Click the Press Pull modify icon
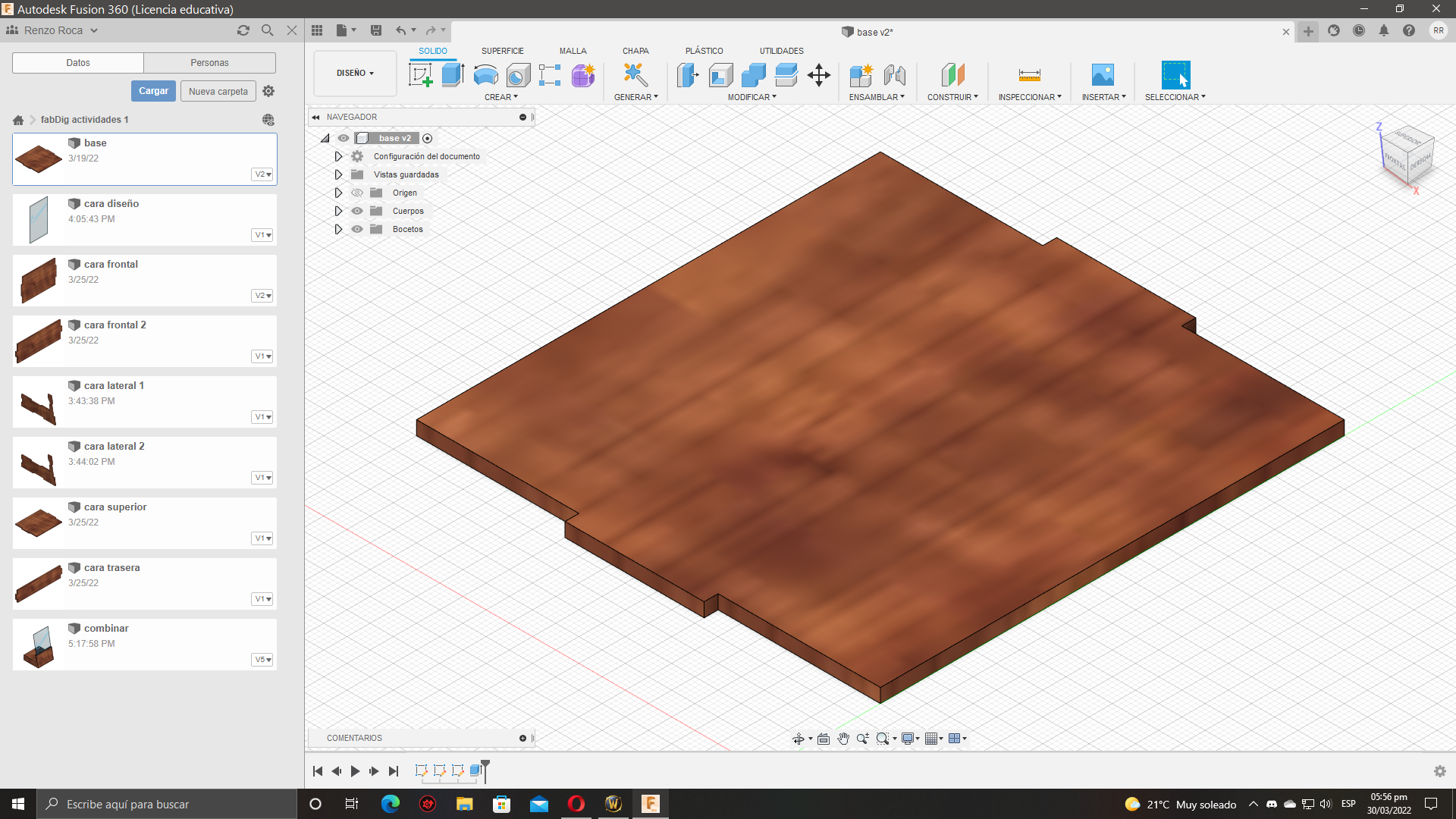This screenshot has width=1456, height=819. [x=688, y=75]
